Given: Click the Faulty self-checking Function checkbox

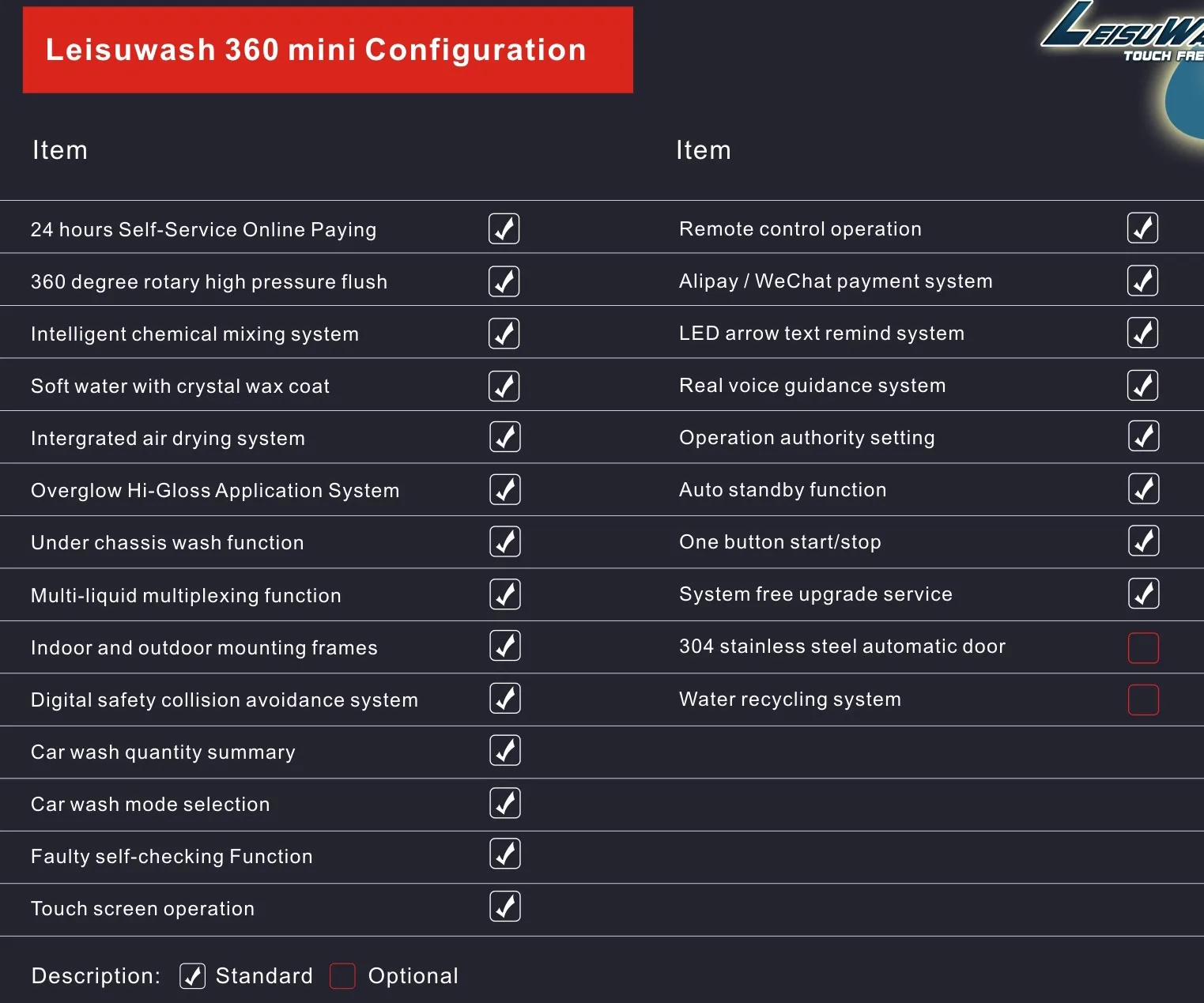Looking at the screenshot, I should (x=504, y=854).
